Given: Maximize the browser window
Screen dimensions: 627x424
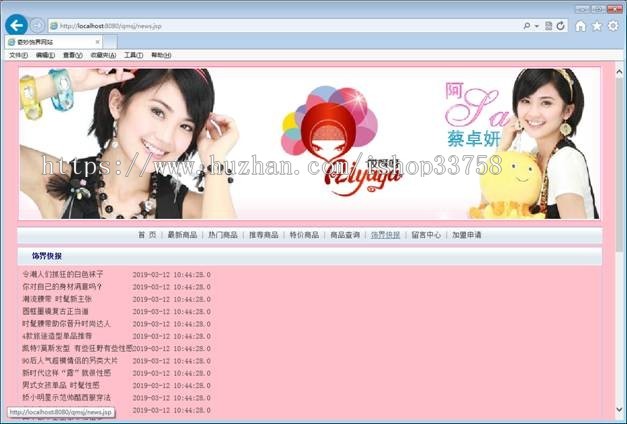Looking at the screenshot, I should [599, 9].
